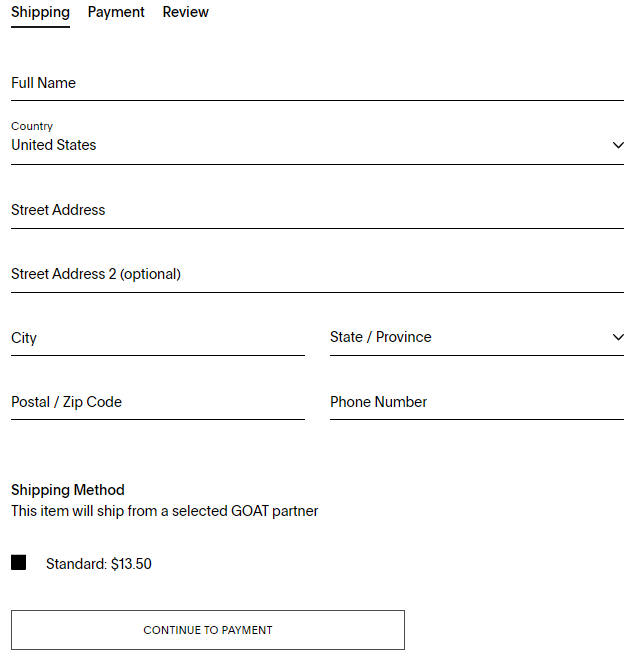Switch to the Shipping tab
The width and height of the screenshot is (640, 660).
pyautogui.click(x=40, y=12)
